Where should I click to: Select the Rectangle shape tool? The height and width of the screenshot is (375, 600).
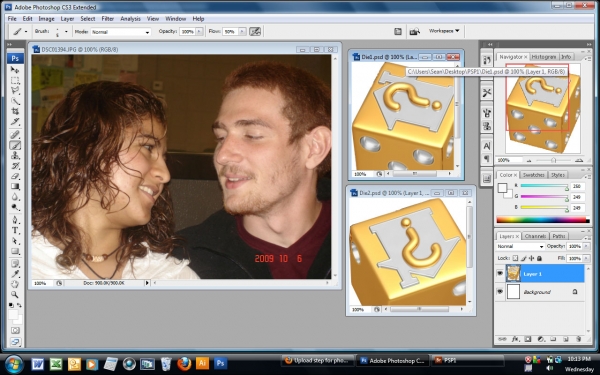point(15,251)
